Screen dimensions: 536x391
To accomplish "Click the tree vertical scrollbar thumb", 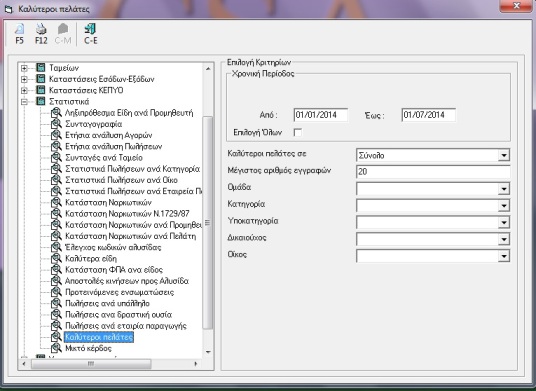I will 208,223.
